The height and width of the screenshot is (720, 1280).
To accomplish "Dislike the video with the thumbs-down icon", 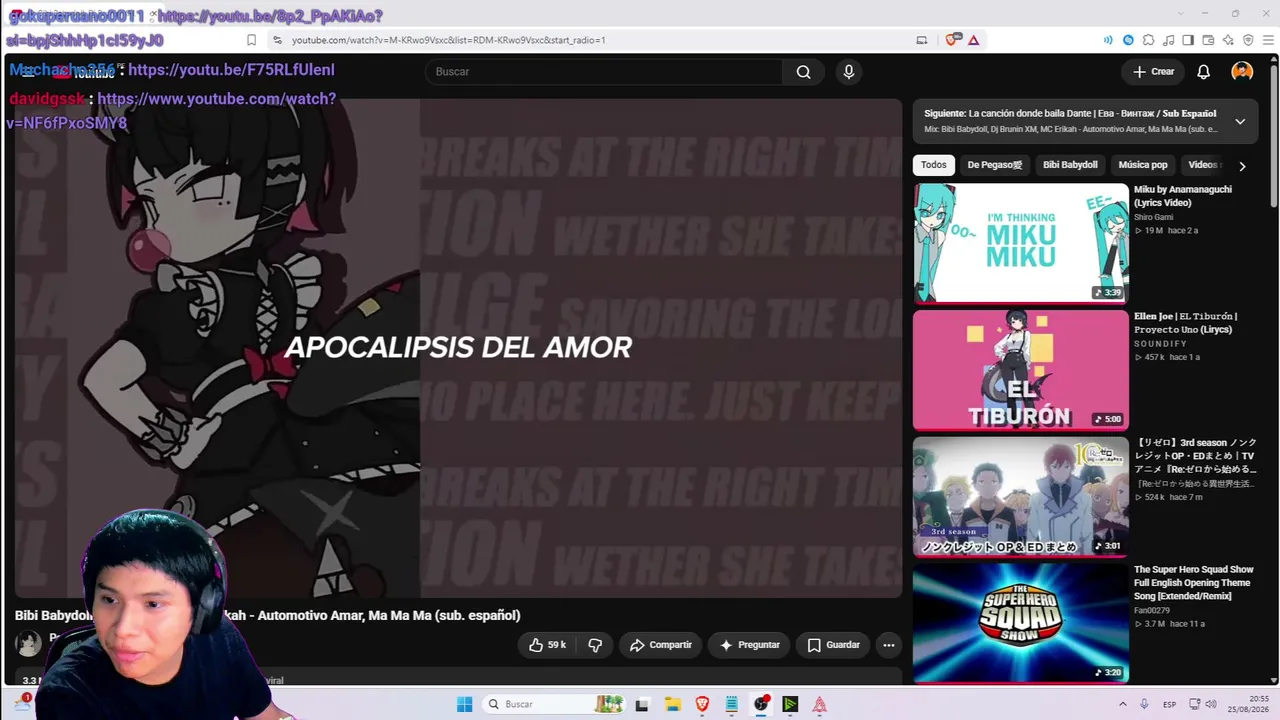I will (595, 645).
